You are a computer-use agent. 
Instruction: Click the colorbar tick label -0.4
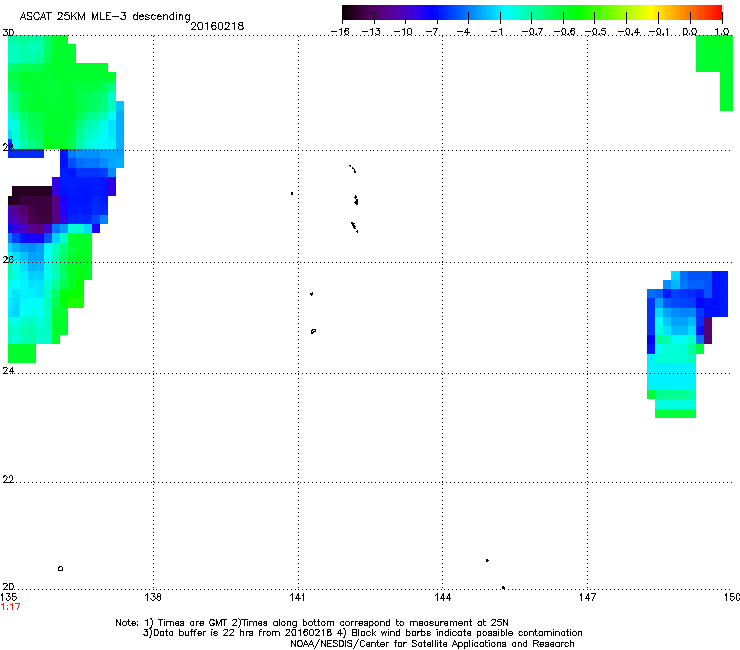click(x=629, y=32)
